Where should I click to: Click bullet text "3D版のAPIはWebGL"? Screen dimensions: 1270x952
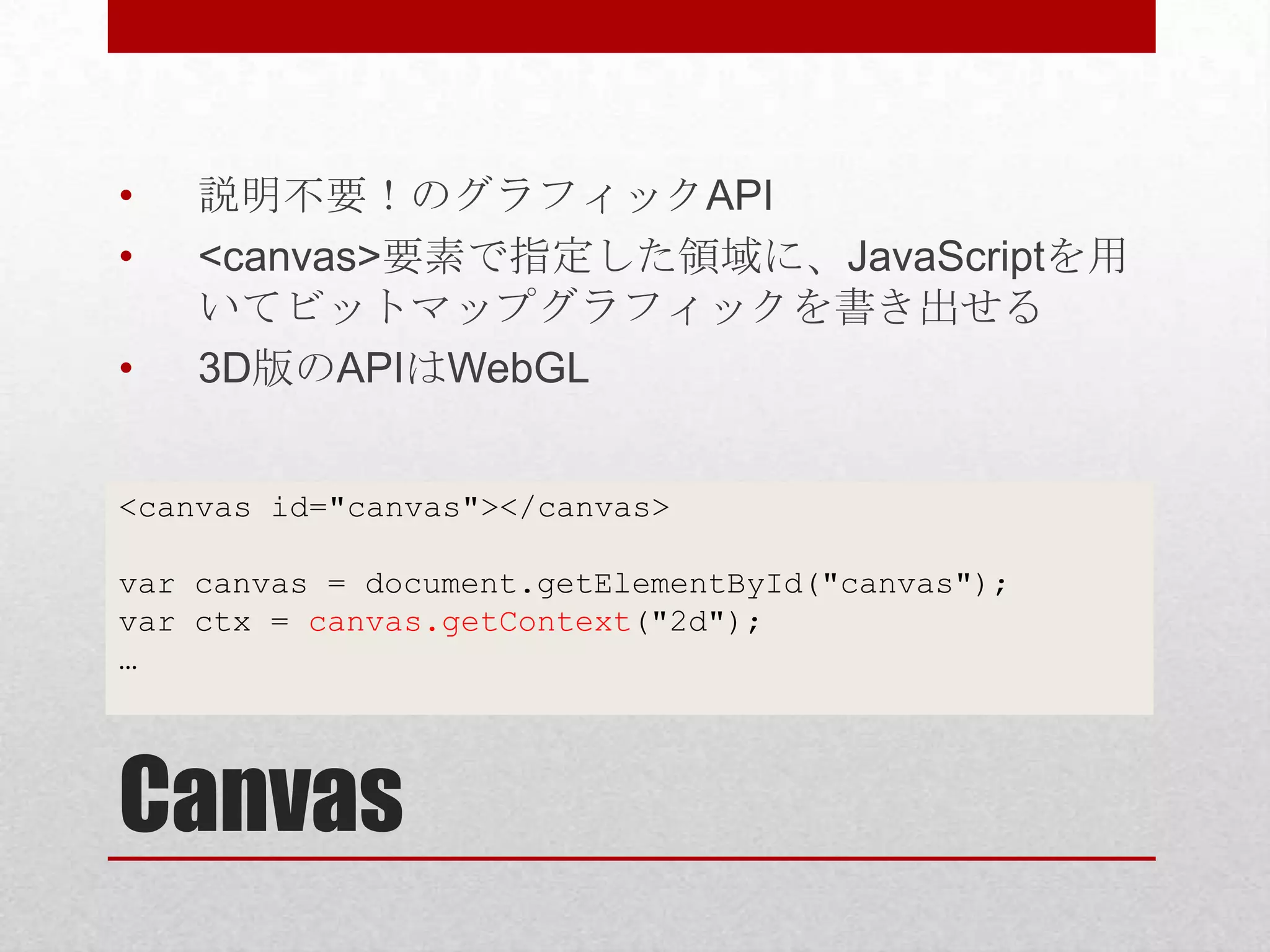point(394,368)
